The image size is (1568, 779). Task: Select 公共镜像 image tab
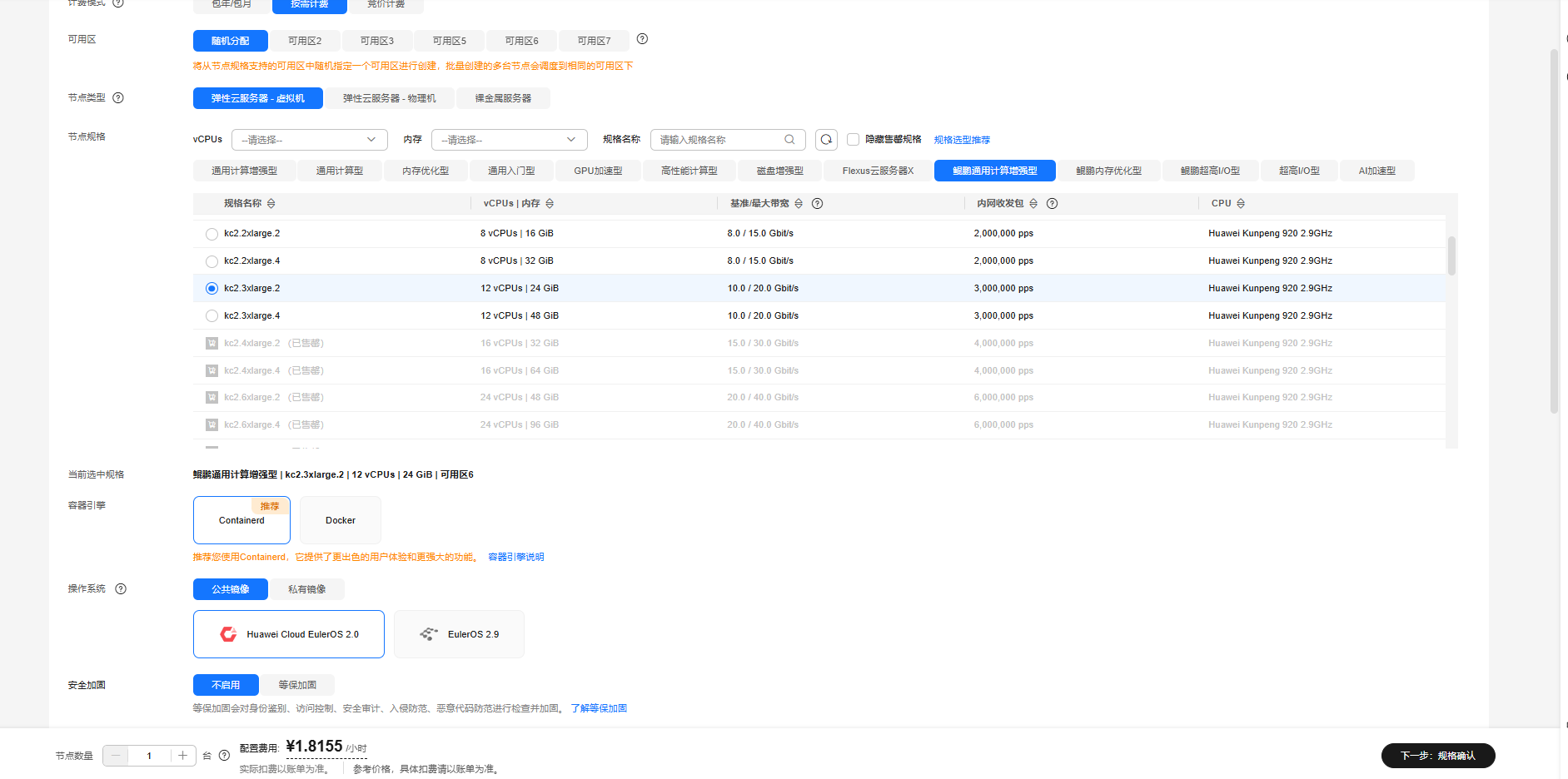(231, 589)
